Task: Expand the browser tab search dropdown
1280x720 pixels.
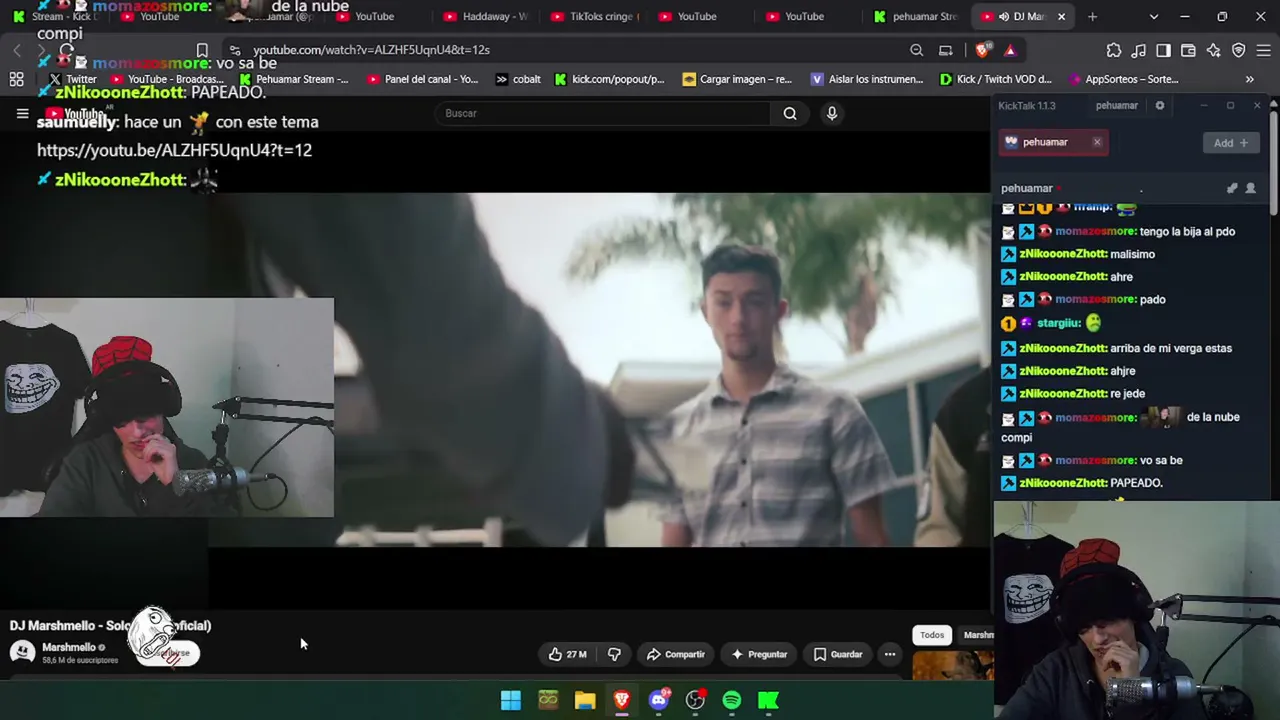Action: click(x=1153, y=16)
